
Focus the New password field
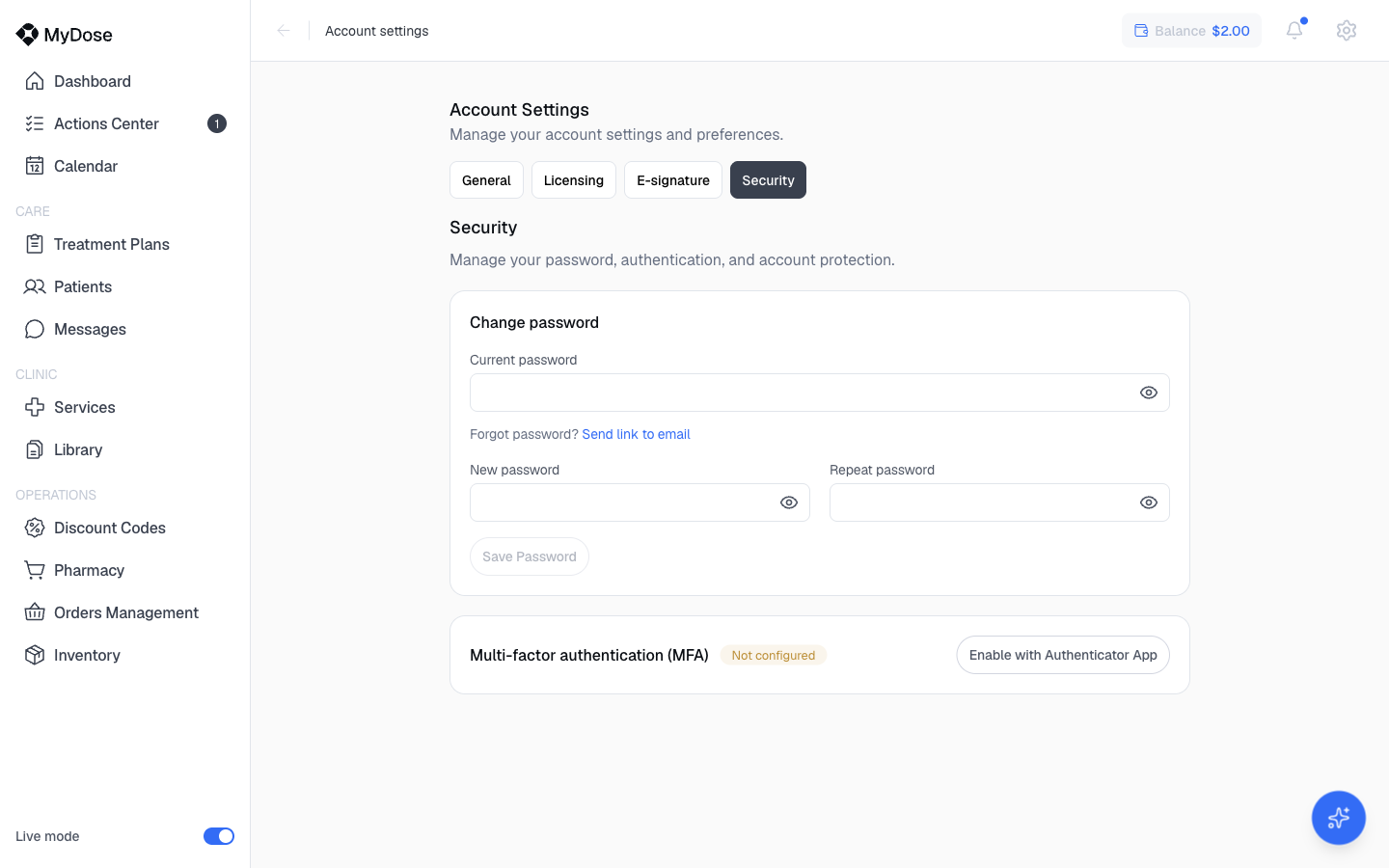click(x=640, y=502)
